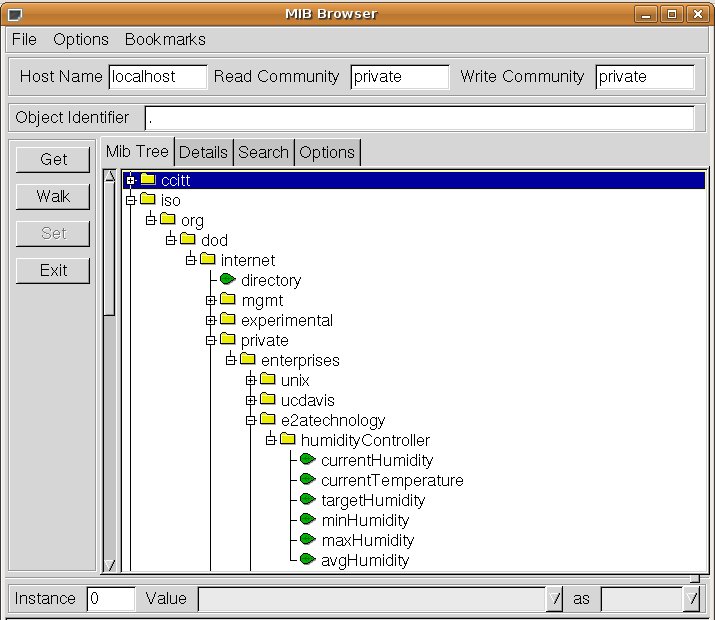Click the green leaf icon beside directory

[227, 280]
